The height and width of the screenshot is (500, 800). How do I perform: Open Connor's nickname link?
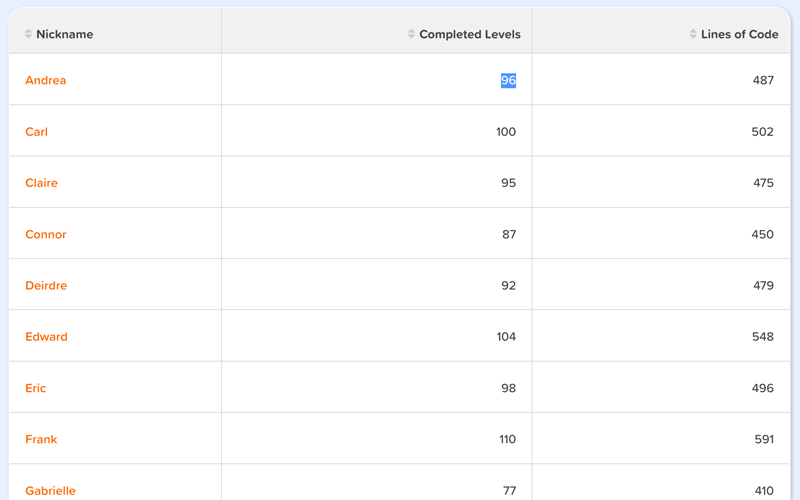point(45,234)
